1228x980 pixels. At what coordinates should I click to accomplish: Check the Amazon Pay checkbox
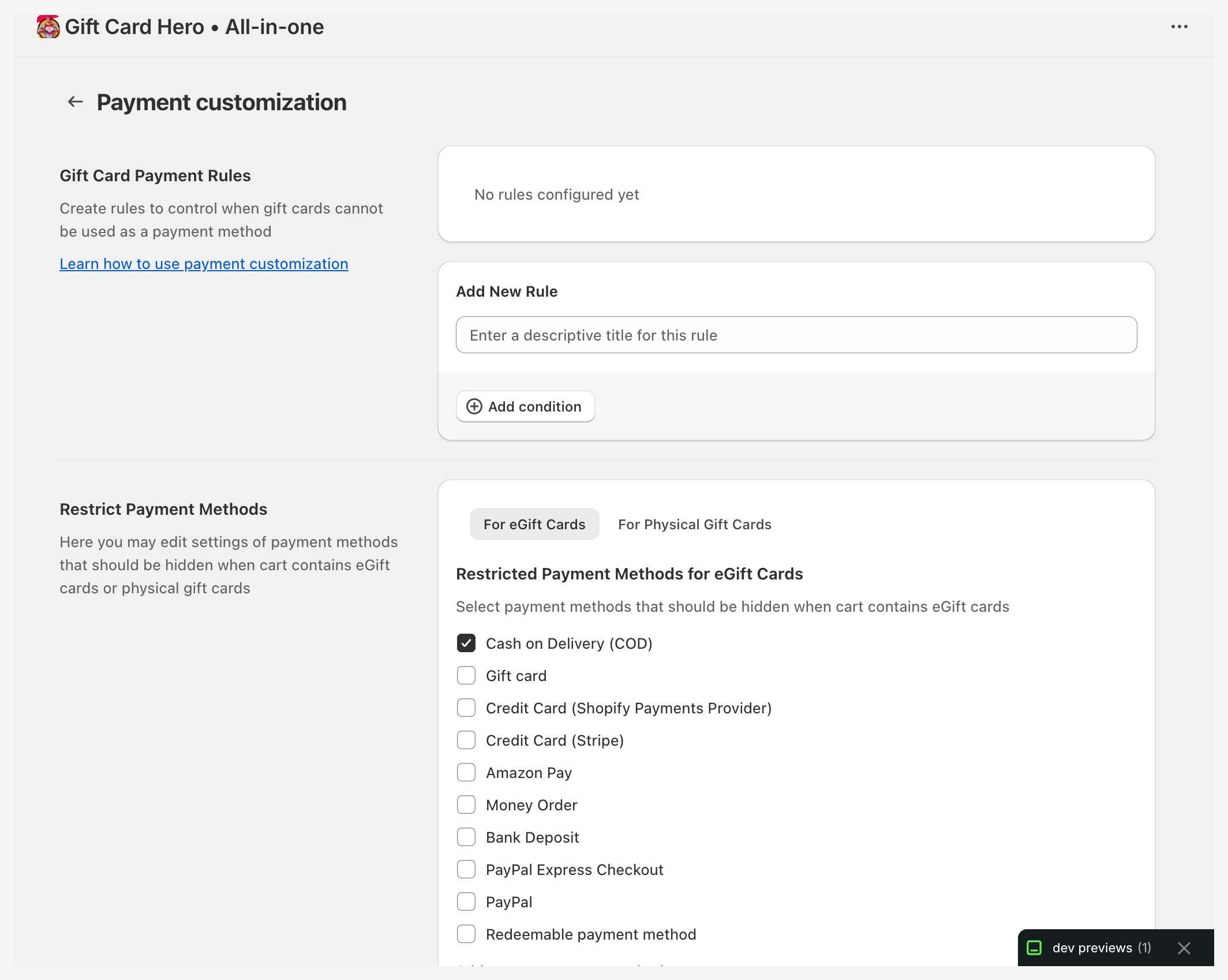pyautogui.click(x=466, y=772)
